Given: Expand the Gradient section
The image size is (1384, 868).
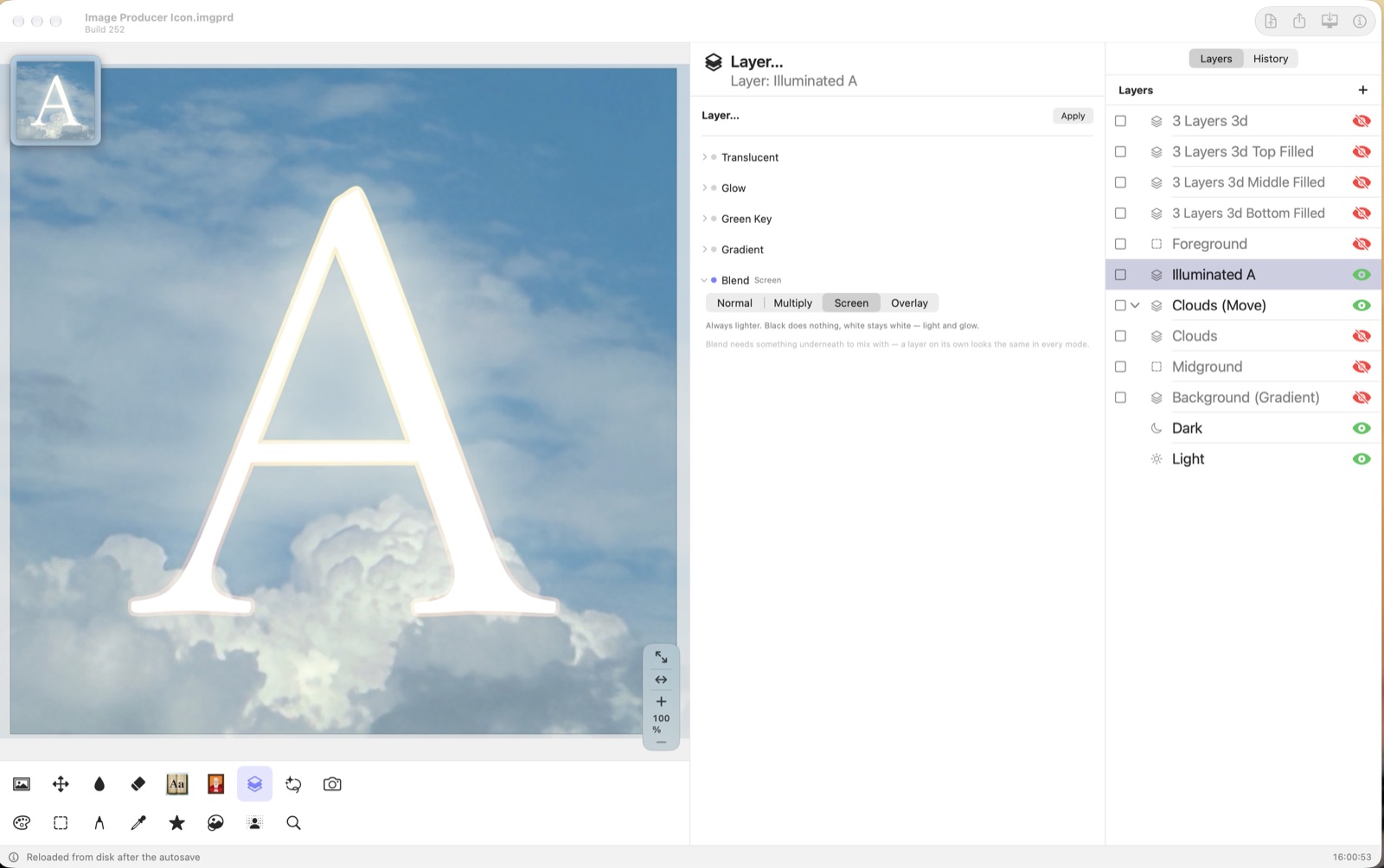Looking at the screenshot, I should [704, 249].
